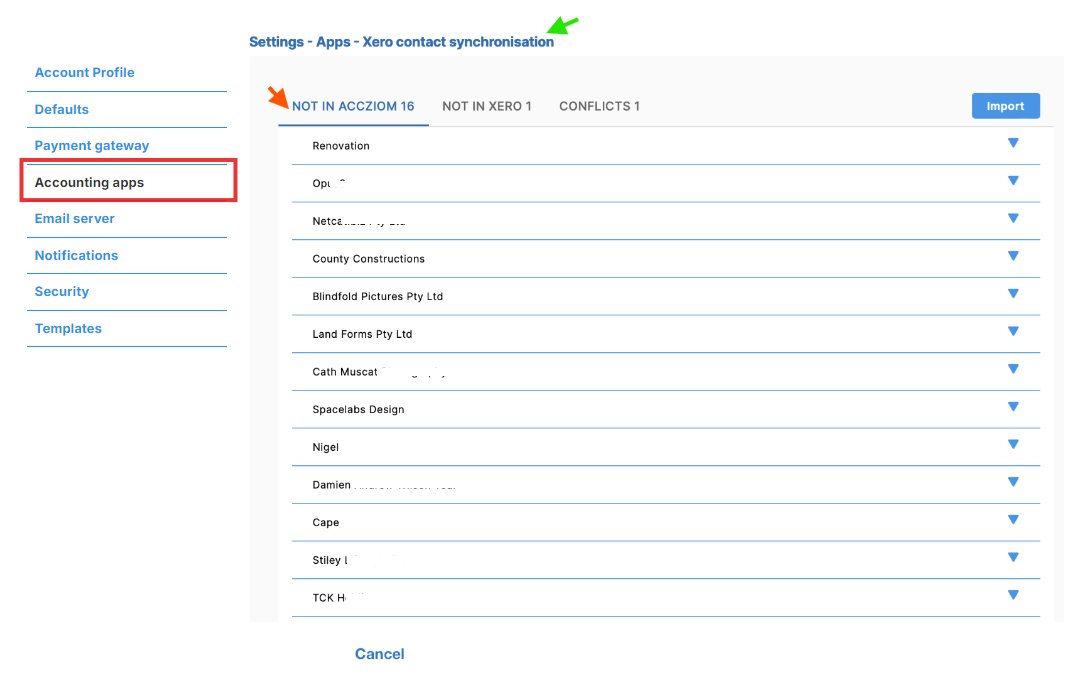Select the Netca contact name

pyautogui.click(x=327, y=221)
